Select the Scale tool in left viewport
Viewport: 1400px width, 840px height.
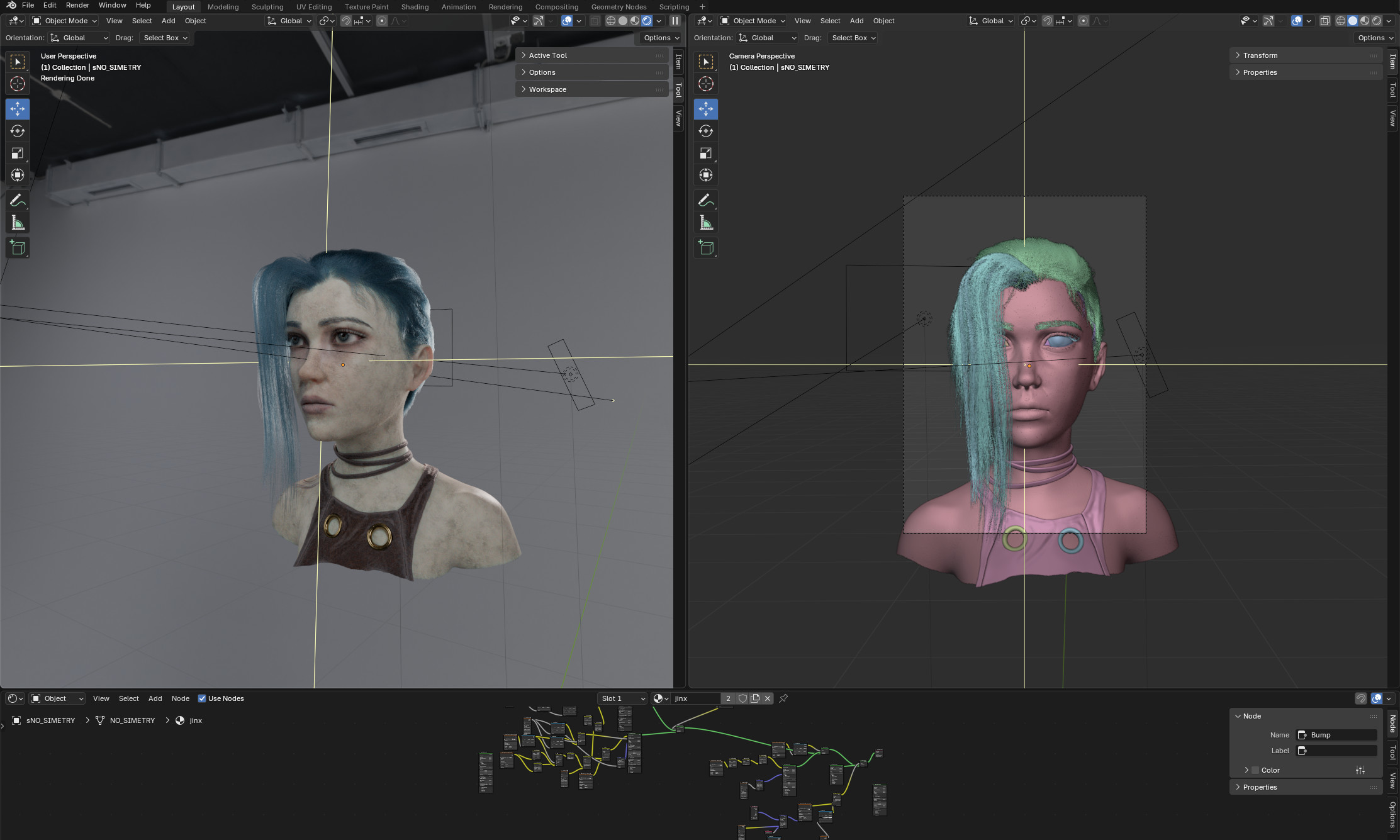(18, 154)
